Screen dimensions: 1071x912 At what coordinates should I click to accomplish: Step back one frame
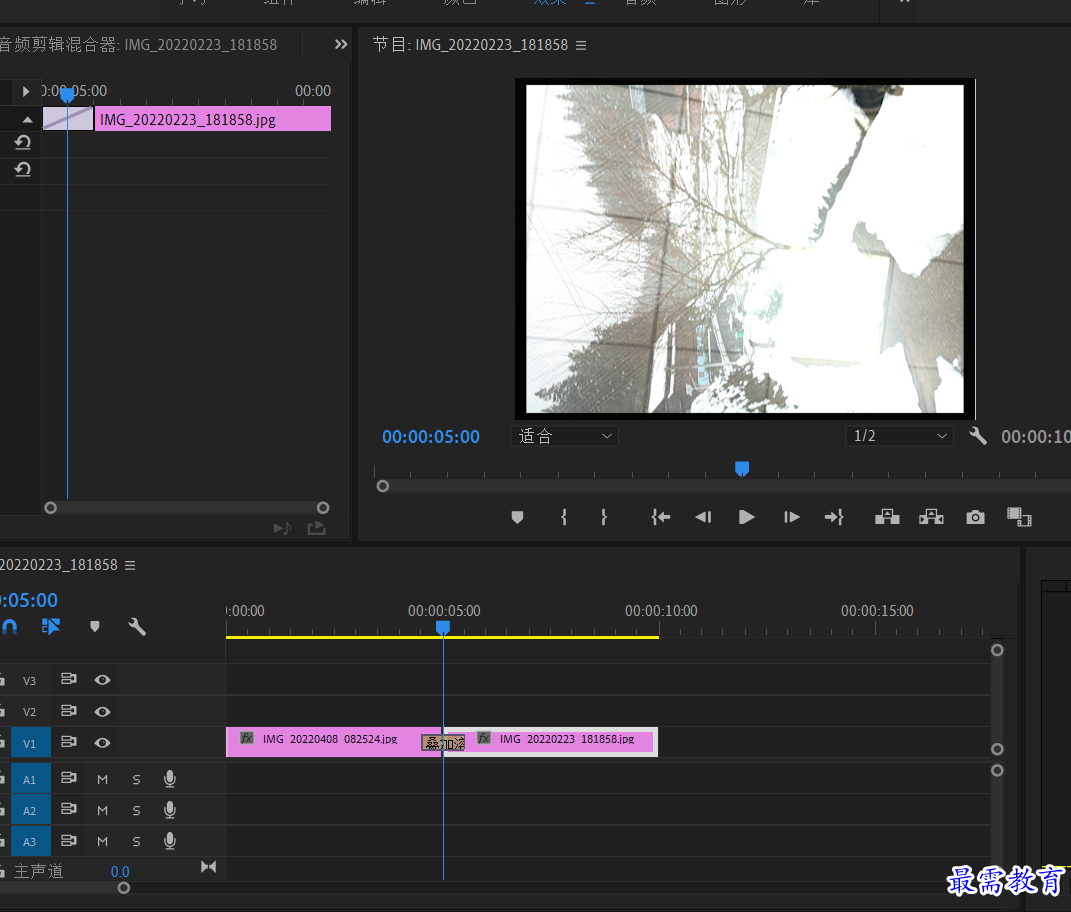point(704,517)
